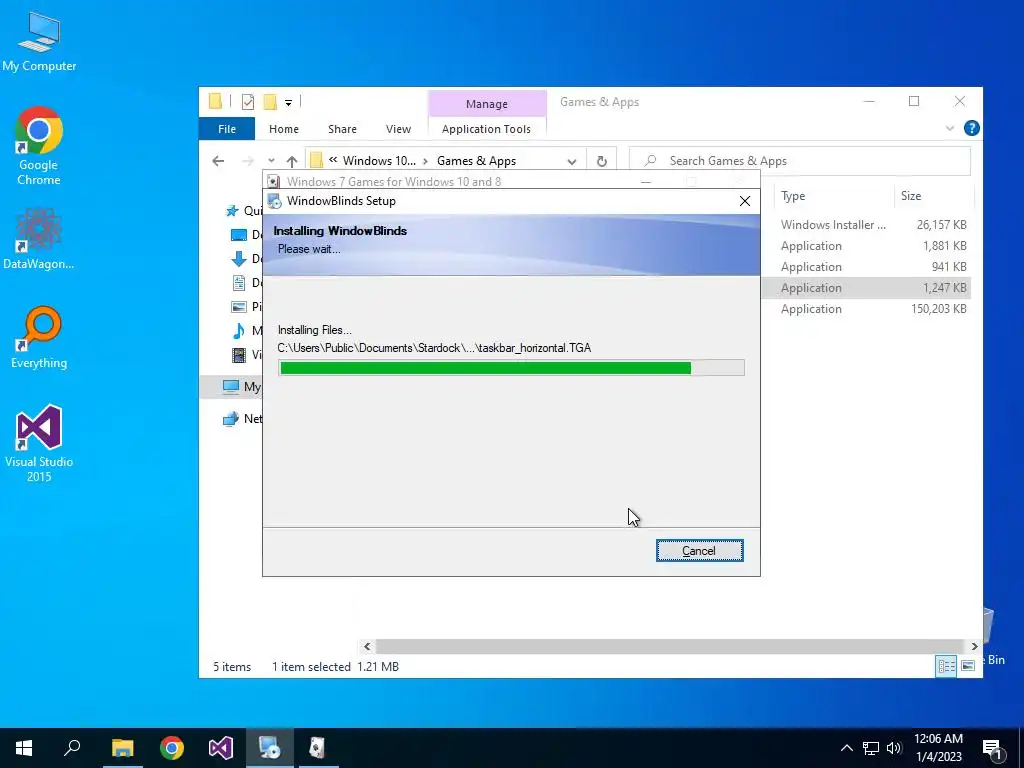
Task: Launch Google Chrome from the desktop
Action: 39,146
